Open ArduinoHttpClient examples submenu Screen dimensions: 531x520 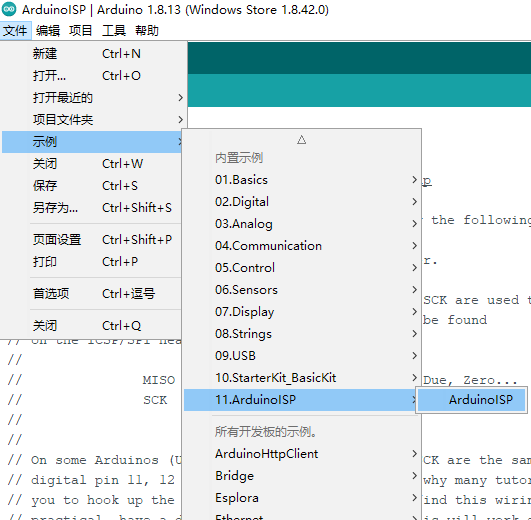pos(302,454)
